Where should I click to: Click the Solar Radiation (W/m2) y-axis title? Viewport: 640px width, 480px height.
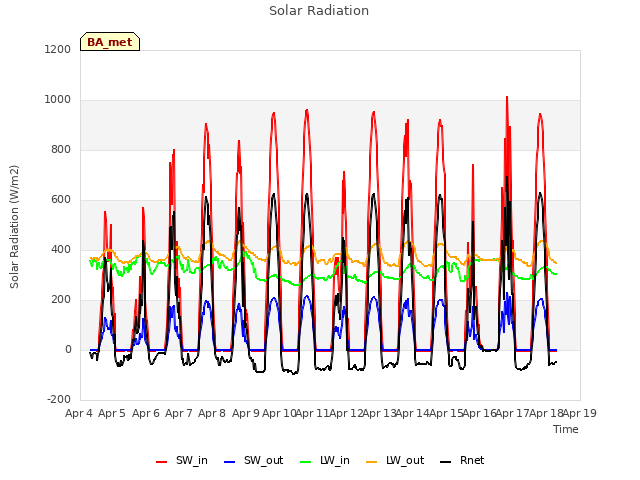[14, 227]
